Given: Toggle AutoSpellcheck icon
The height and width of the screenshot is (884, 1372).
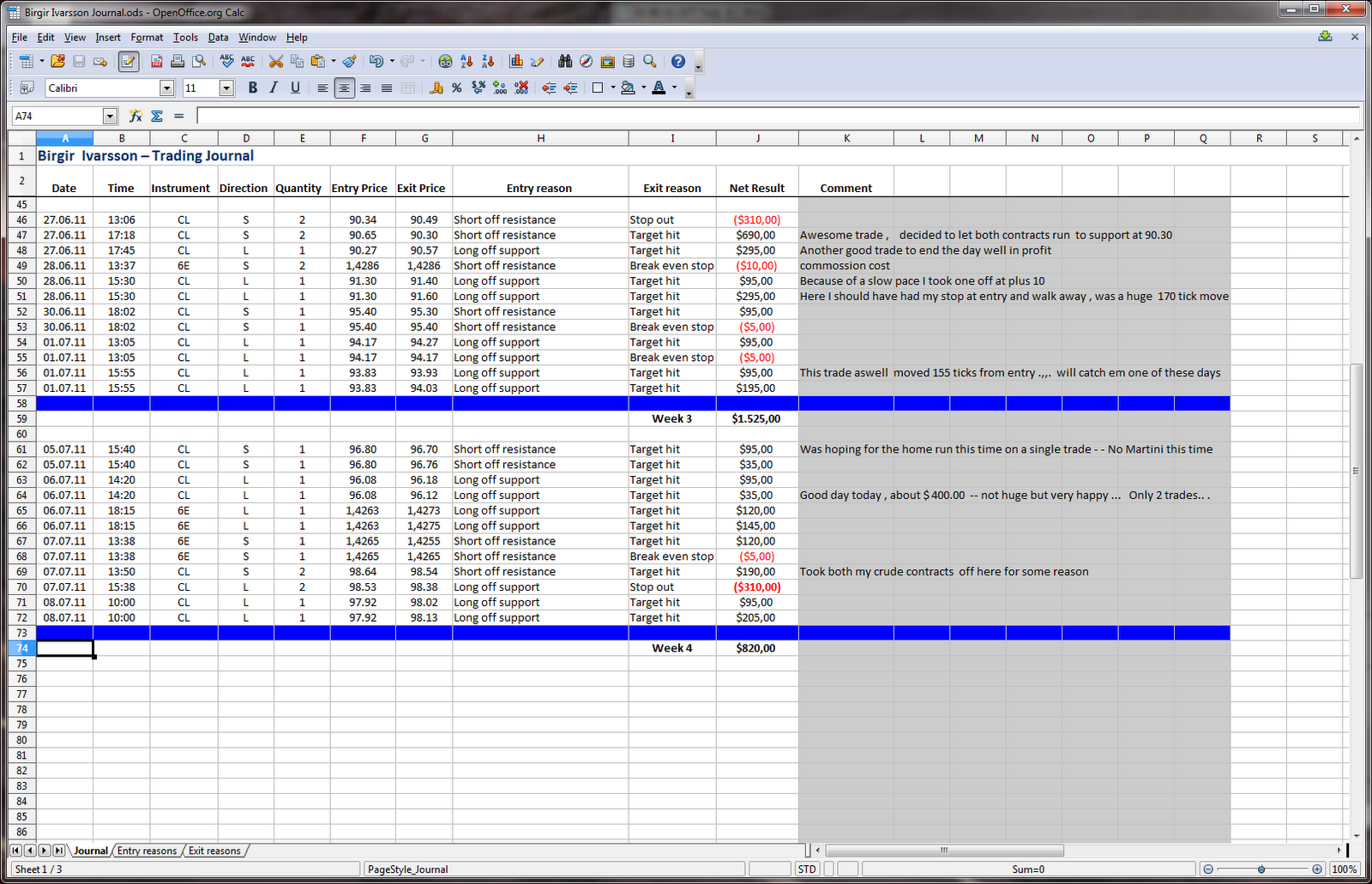Looking at the screenshot, I should [x=248, y=61].
